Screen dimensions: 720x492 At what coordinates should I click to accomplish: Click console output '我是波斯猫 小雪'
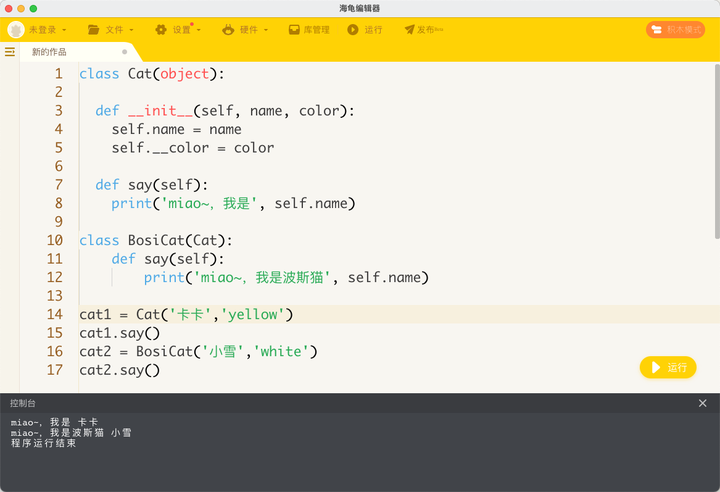coord(90,433)
